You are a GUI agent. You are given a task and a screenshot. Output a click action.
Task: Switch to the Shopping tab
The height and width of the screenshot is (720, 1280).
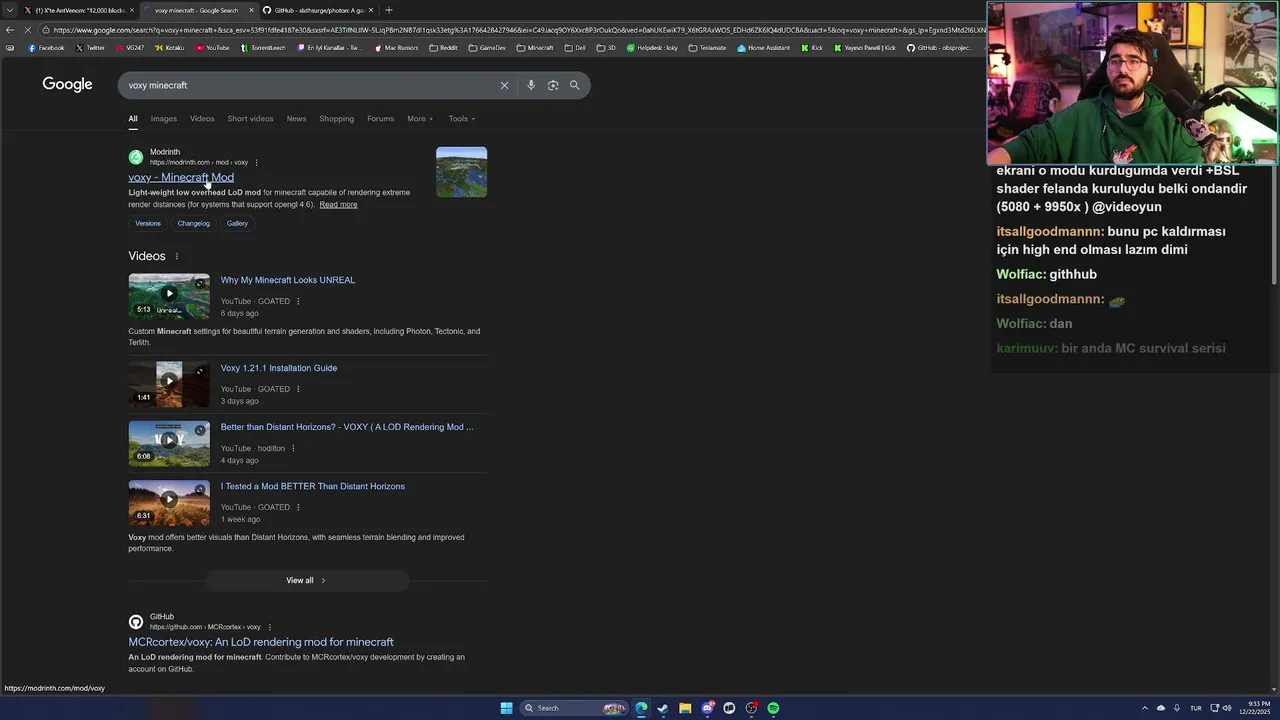pyautogui.click(x=337, y=119)
